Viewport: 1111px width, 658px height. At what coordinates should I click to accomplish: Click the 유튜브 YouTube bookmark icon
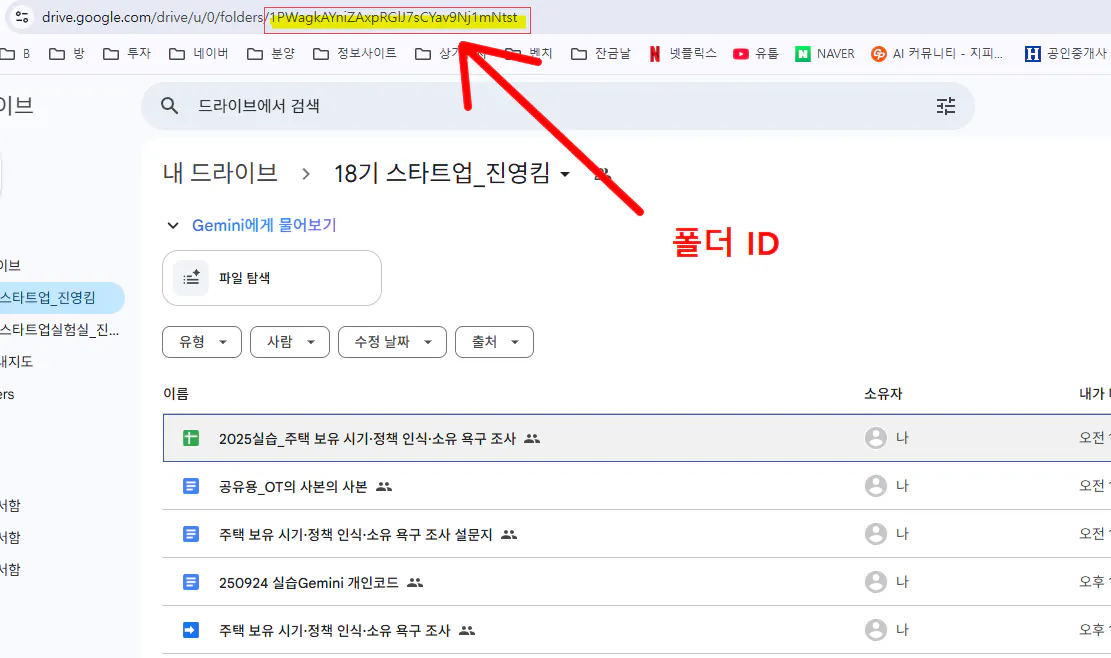[741, 53]
